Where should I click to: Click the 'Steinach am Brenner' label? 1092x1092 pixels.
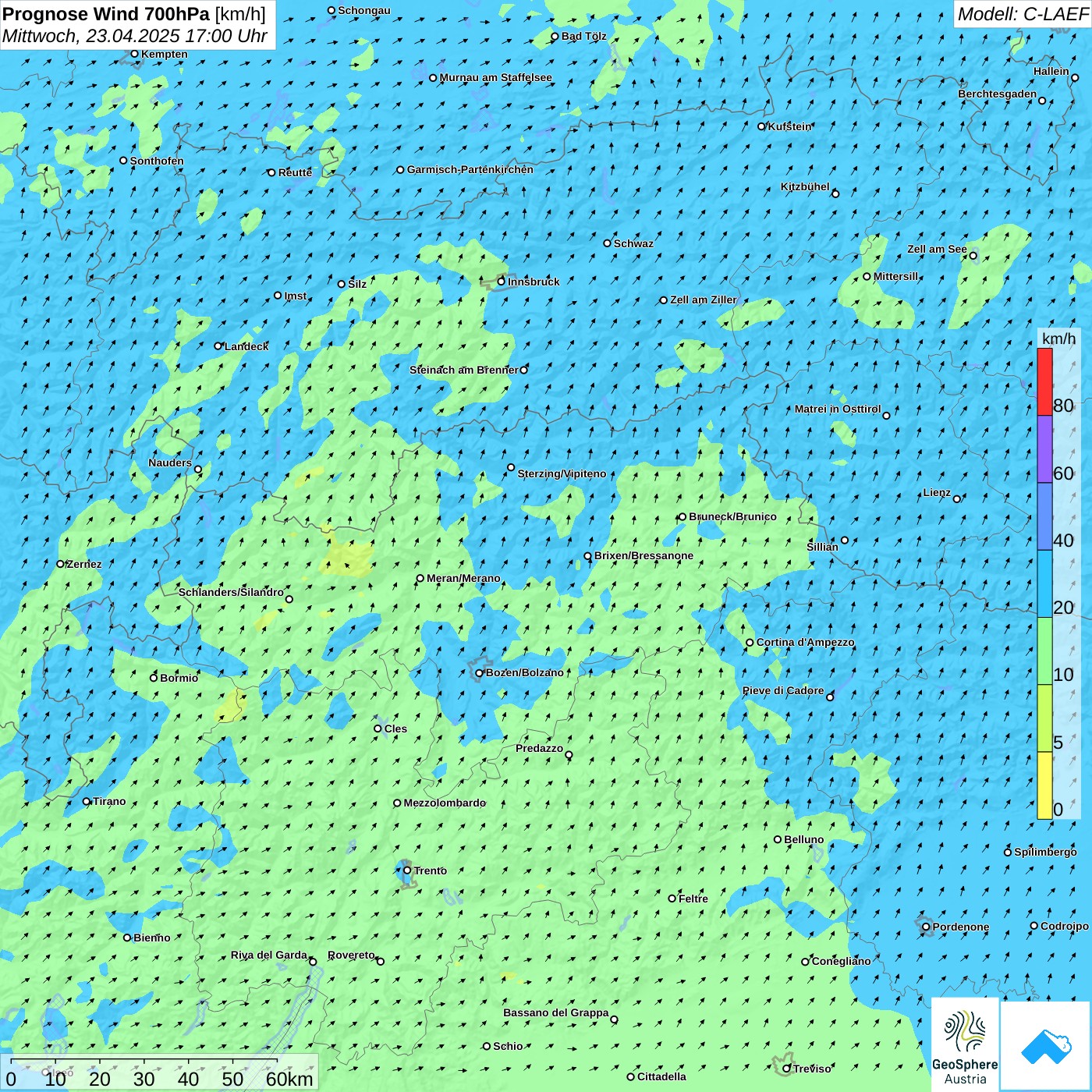click(x=464, y=370)
